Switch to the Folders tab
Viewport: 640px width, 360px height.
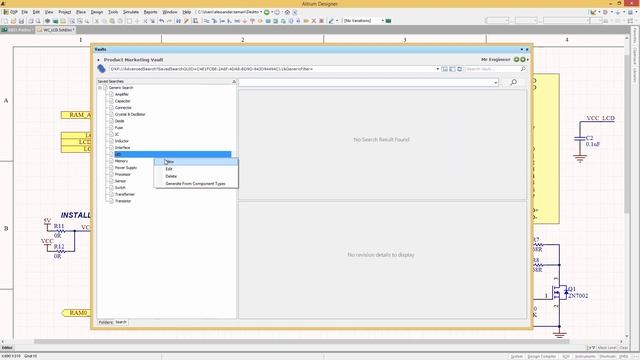[x=105, y=322]
